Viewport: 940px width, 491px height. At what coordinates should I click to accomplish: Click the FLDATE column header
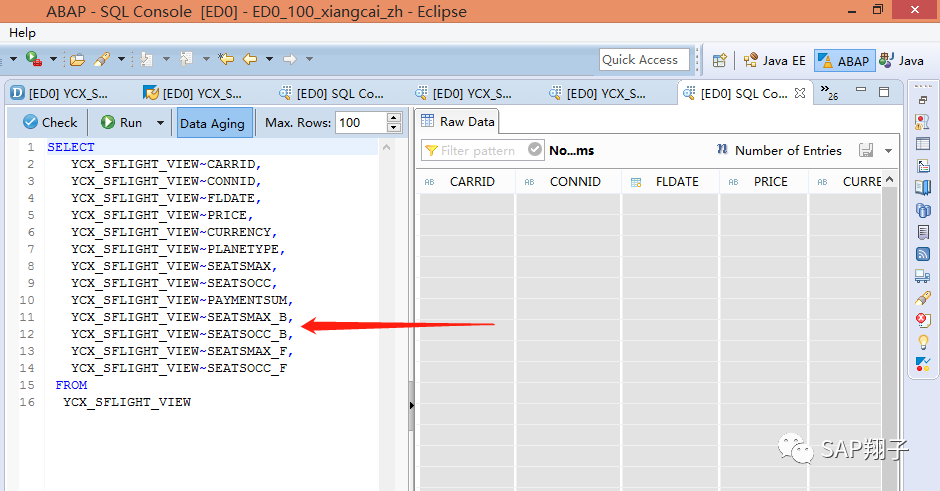[670, 182]
